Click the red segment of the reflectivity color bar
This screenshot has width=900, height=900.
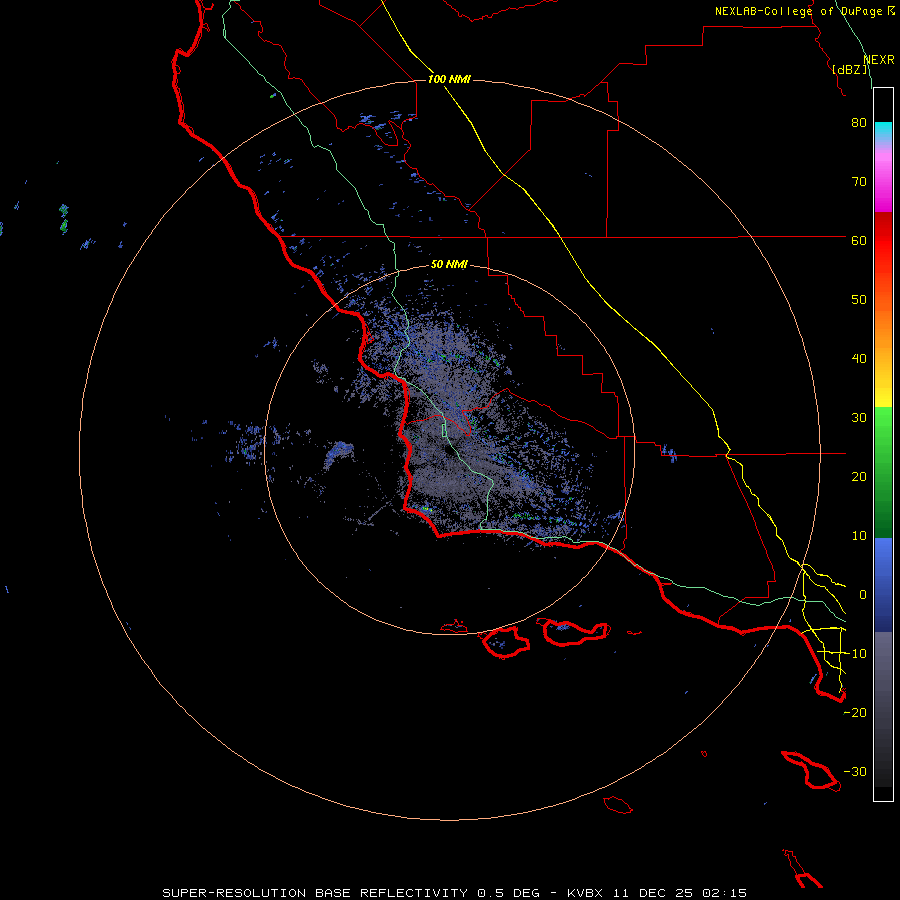click(x=883, y=241)
